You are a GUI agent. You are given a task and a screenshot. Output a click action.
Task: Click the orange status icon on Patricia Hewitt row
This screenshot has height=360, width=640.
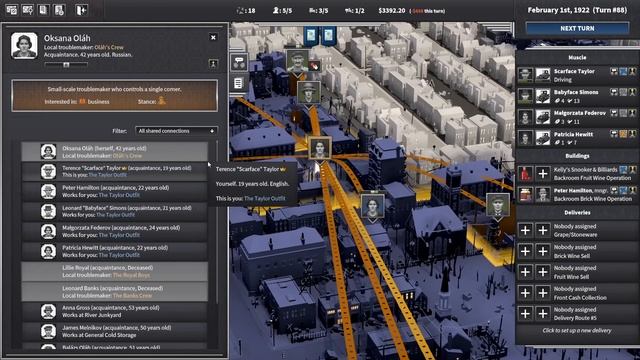pos(623,134)
